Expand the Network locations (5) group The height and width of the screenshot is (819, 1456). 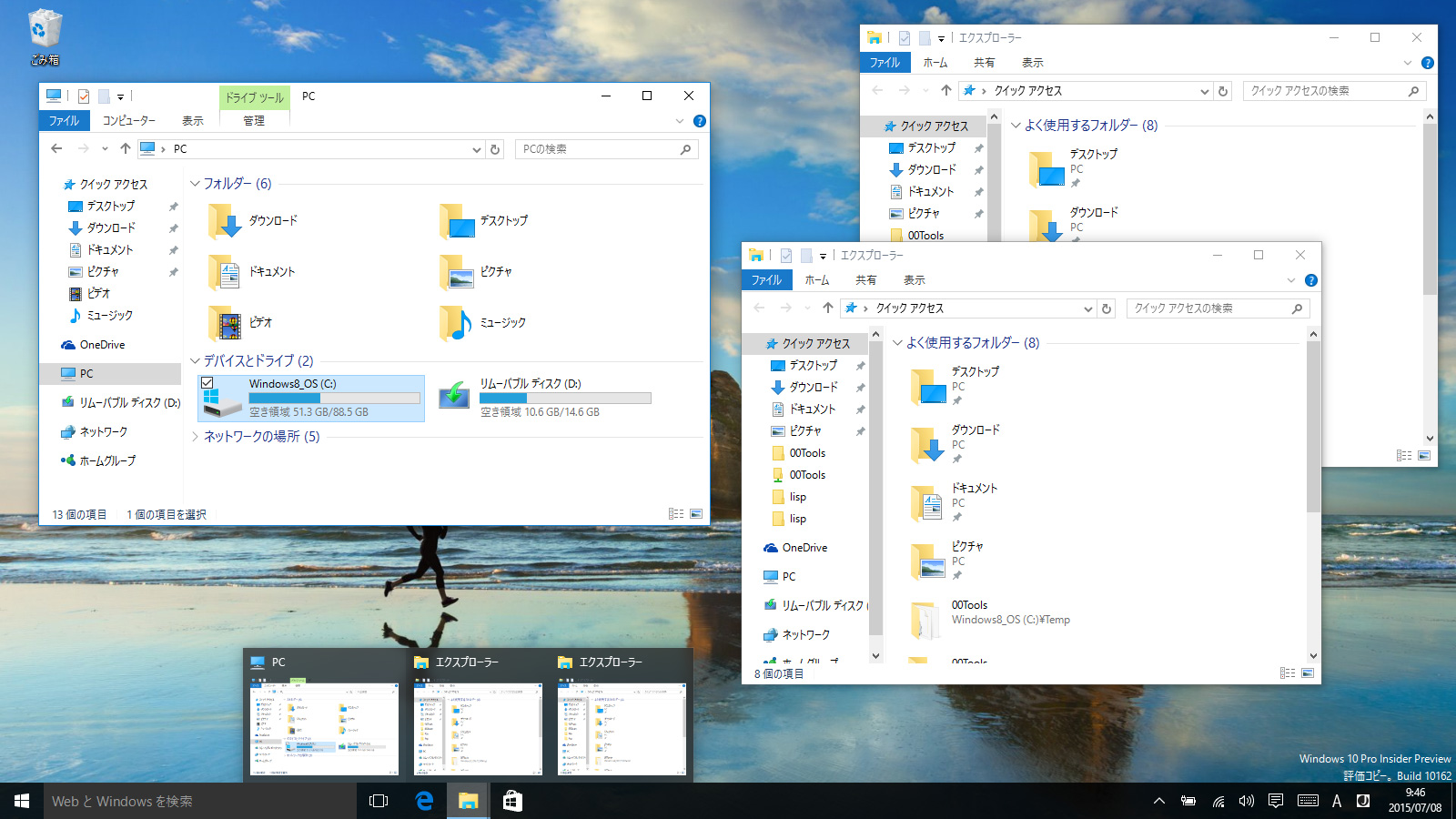(x=195, y=437)
